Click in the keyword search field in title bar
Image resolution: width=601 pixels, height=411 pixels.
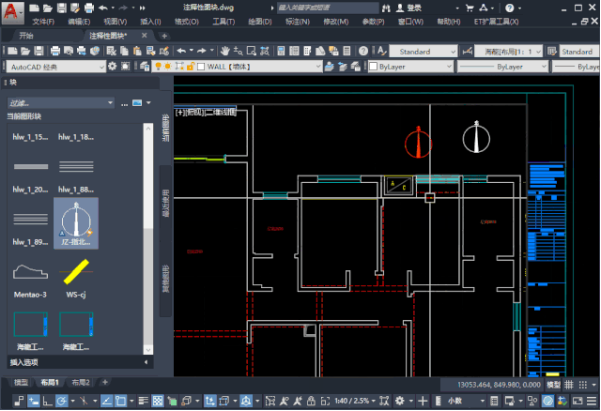click(x=327, y=7)
